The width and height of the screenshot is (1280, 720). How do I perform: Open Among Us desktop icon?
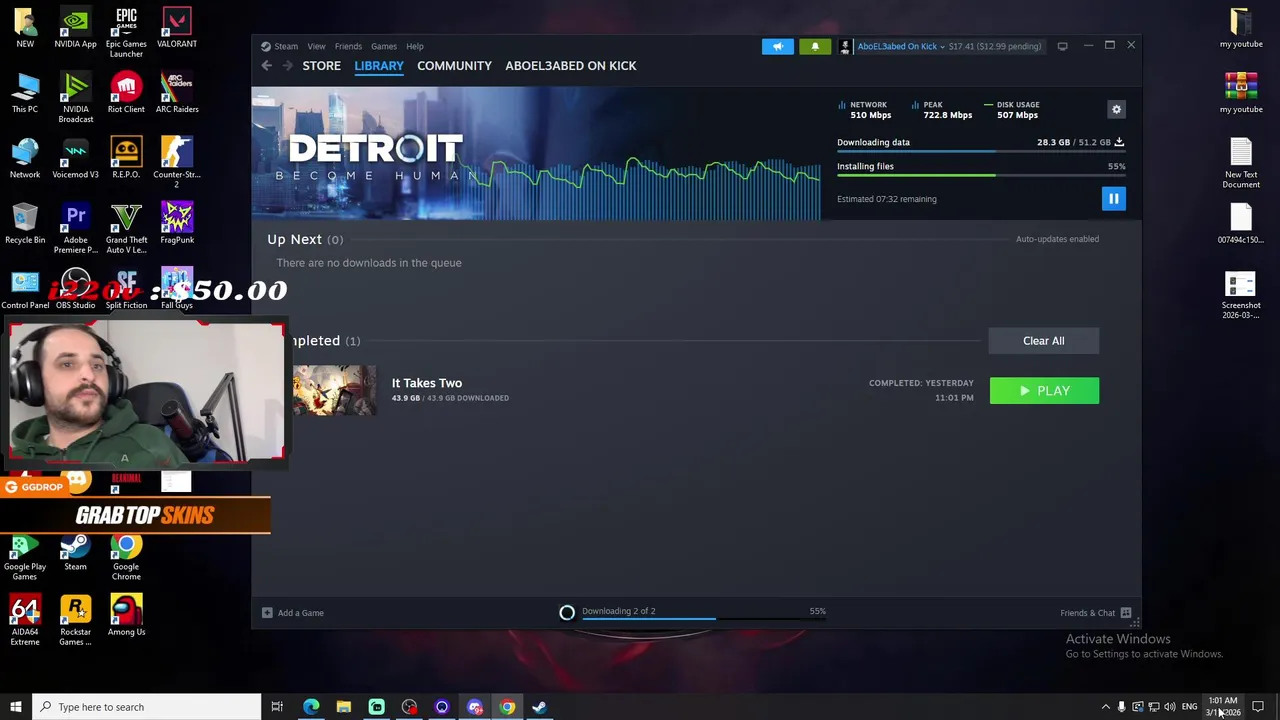[126, 615]
